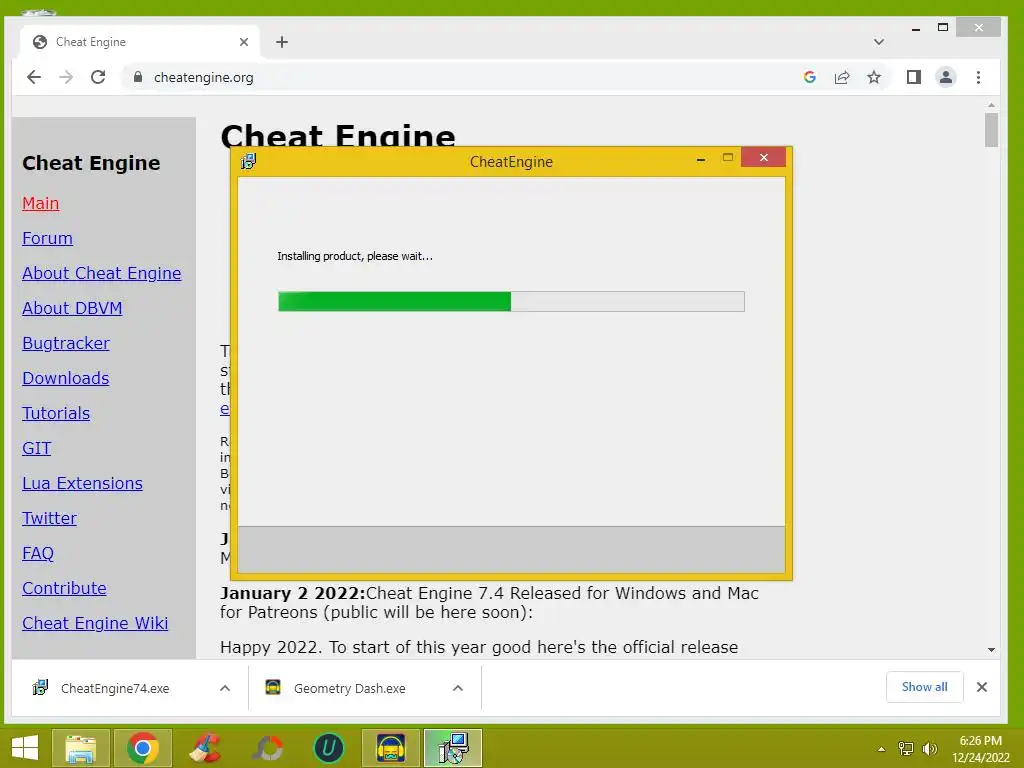Click Chrome forward arrow button
Viewport: 1024px width, 768px height.
pos(66,77)
